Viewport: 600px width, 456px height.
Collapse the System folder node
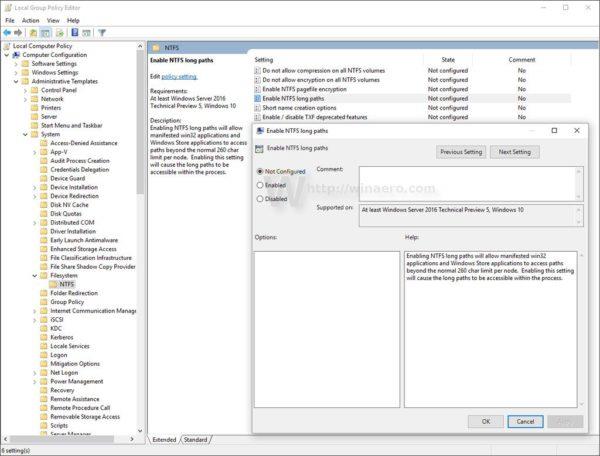25,134
